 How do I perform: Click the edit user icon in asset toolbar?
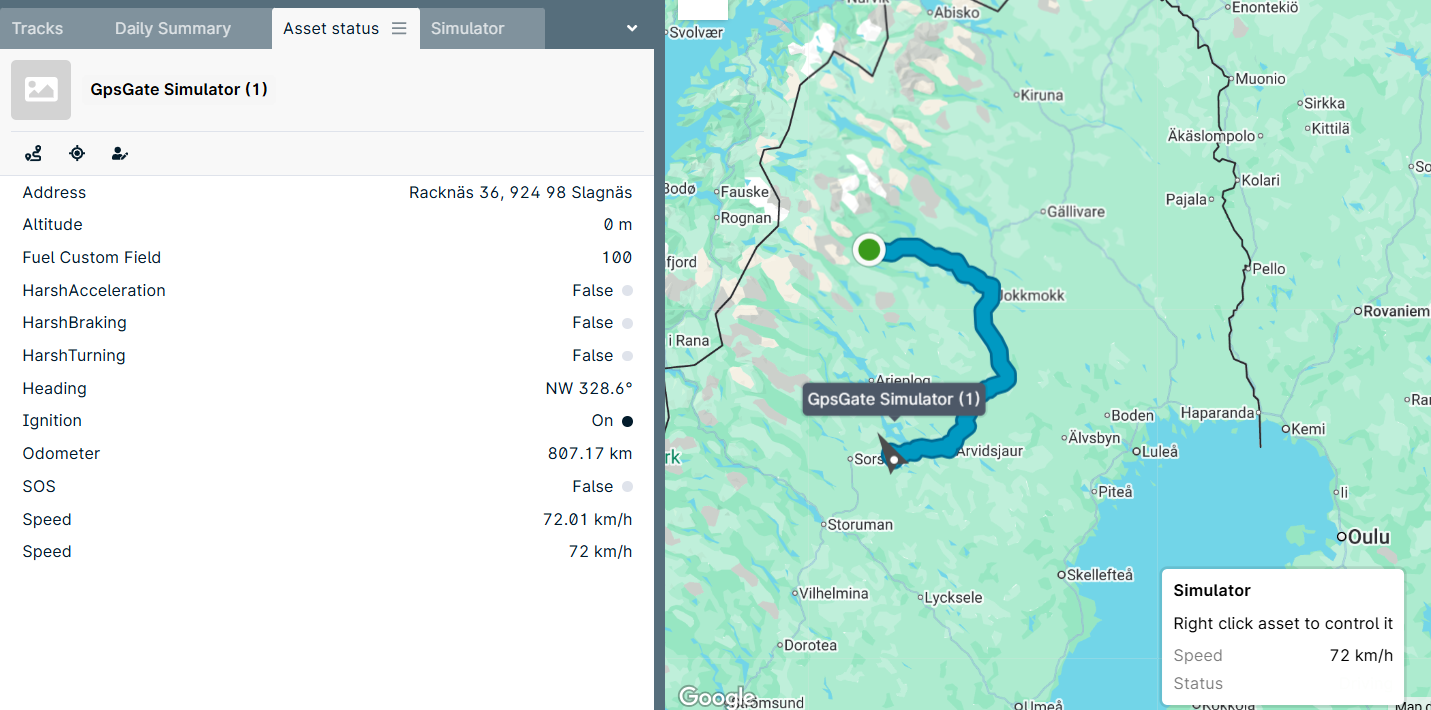tap(120, 153)
